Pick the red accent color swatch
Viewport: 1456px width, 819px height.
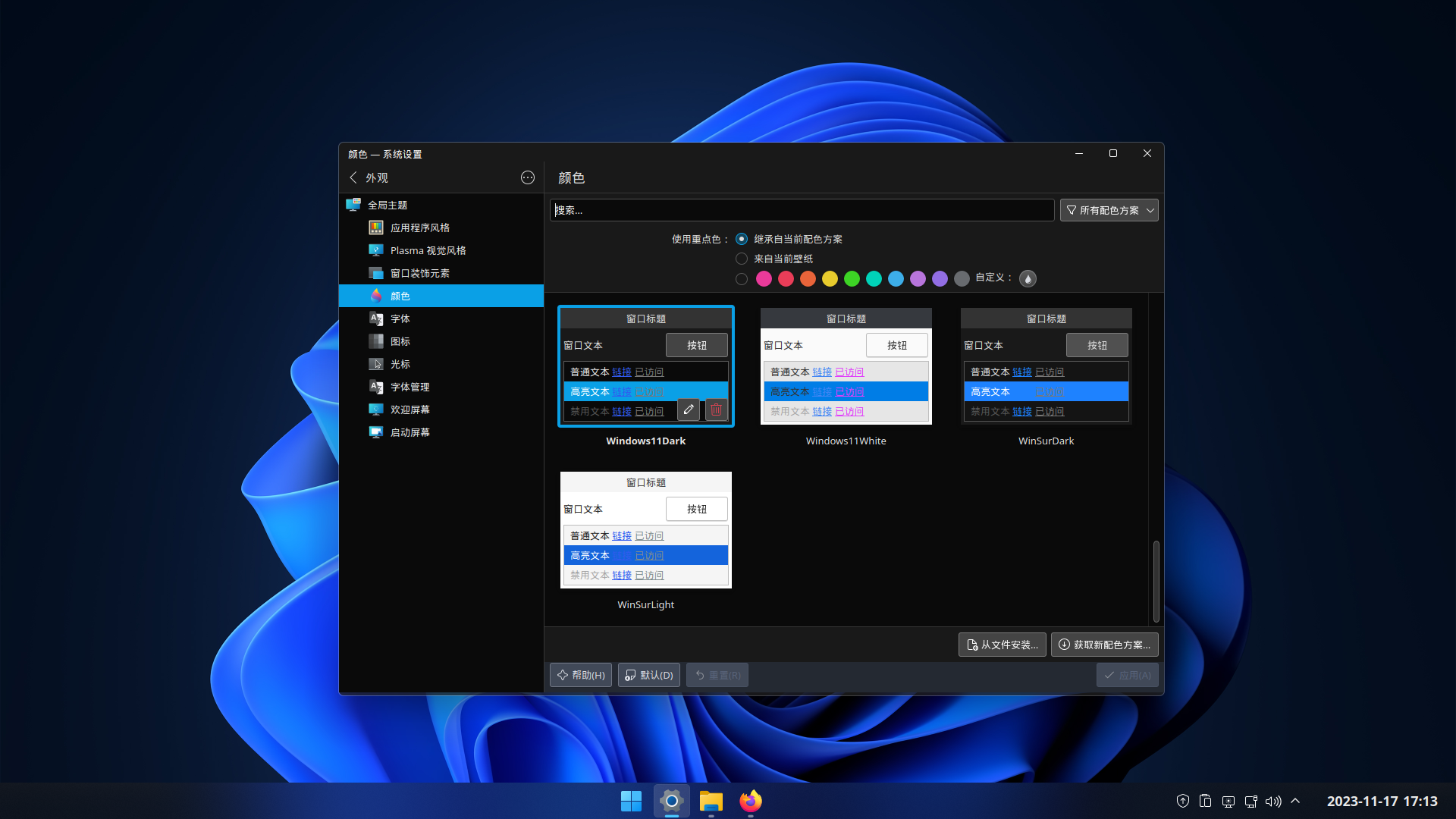786,278
